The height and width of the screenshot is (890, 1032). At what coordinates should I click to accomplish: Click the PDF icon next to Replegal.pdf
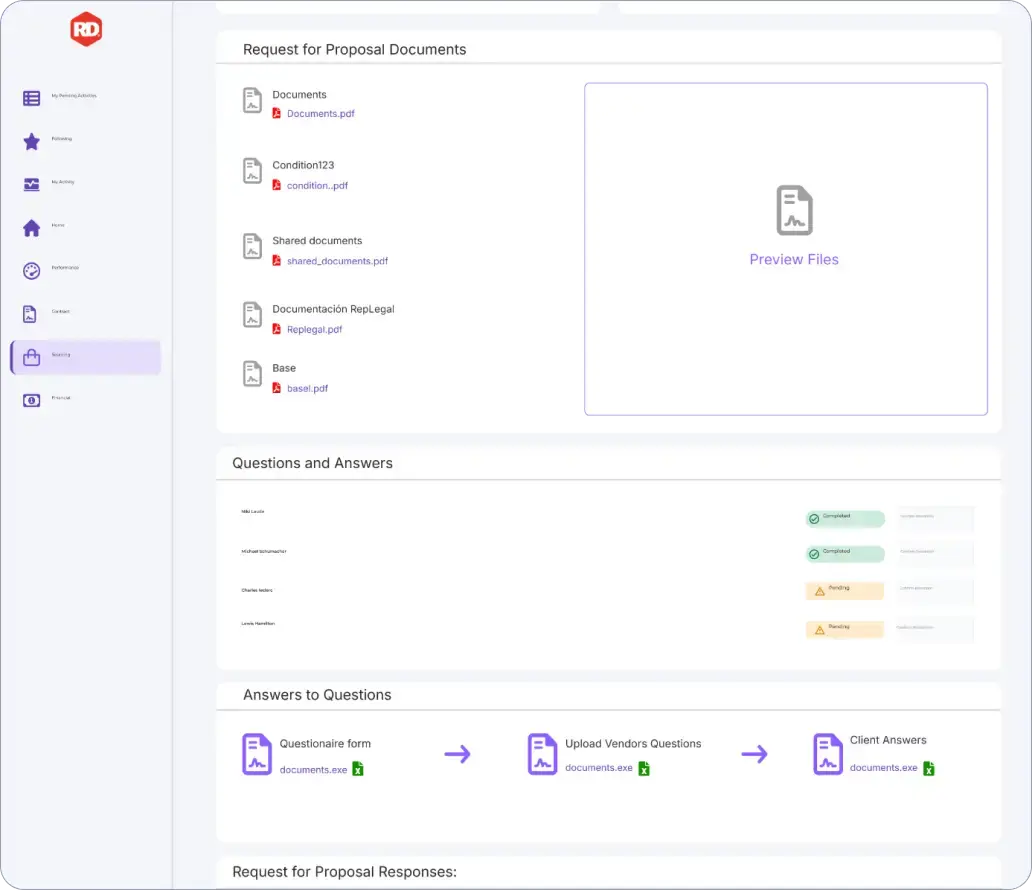pos(277,329)
